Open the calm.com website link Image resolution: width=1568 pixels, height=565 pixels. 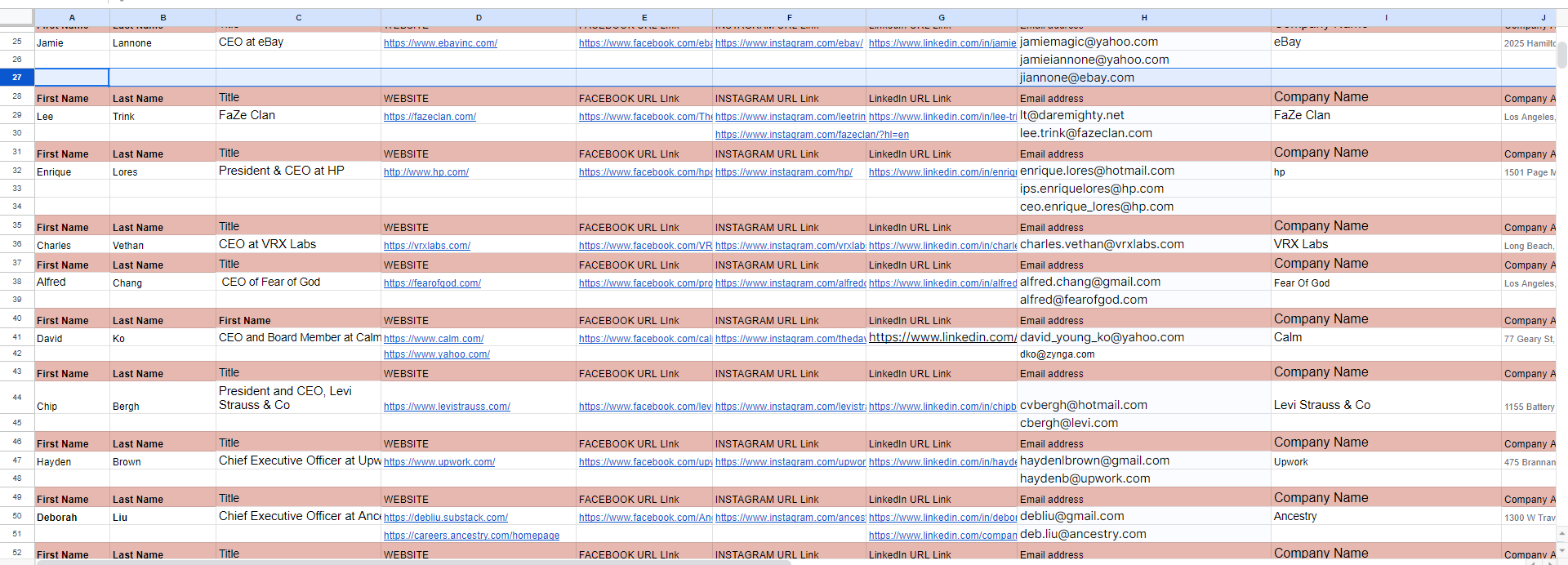pyautogui.click(x=434, y=339)
